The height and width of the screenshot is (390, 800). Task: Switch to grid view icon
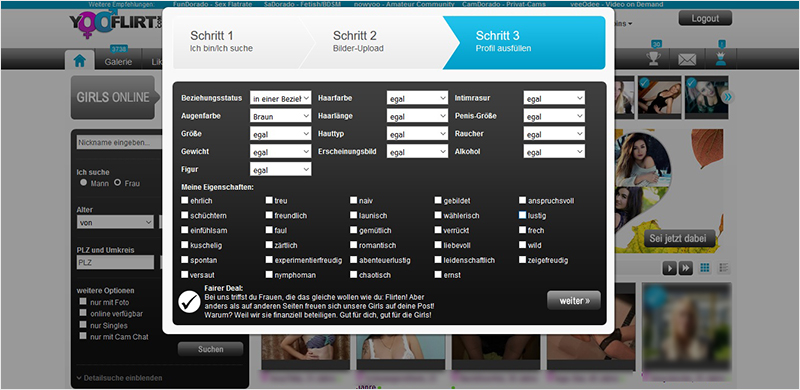[x=705, y=267]
